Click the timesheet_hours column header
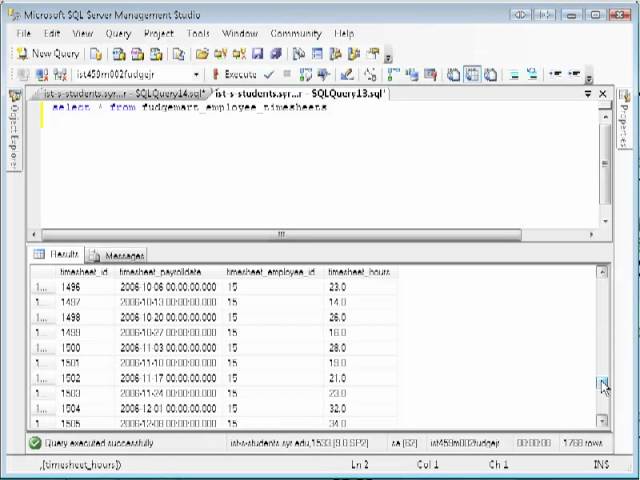The width and height of the screenshot is (640, 480). coord(359,272)
